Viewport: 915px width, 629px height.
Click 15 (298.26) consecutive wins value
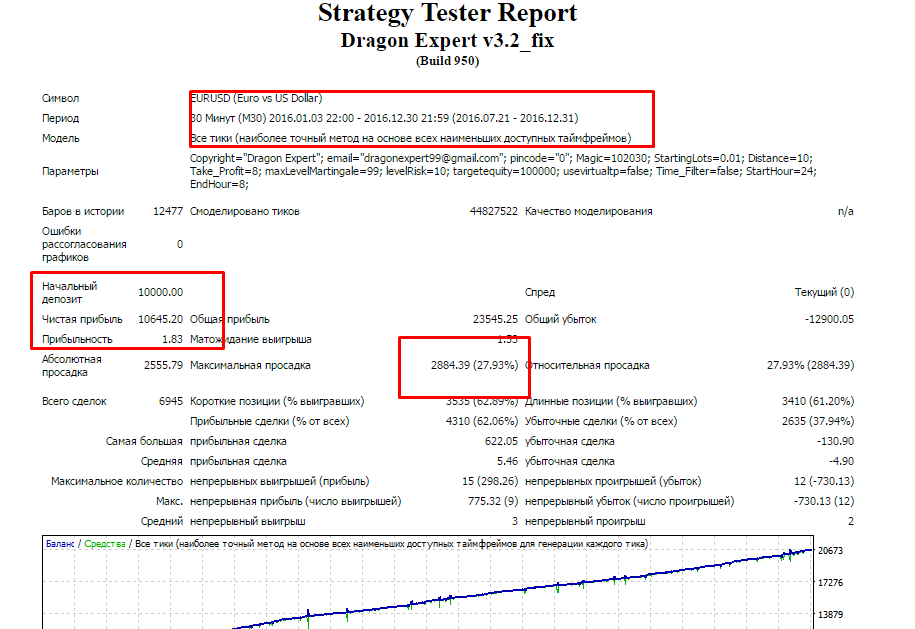coord(490,481)
